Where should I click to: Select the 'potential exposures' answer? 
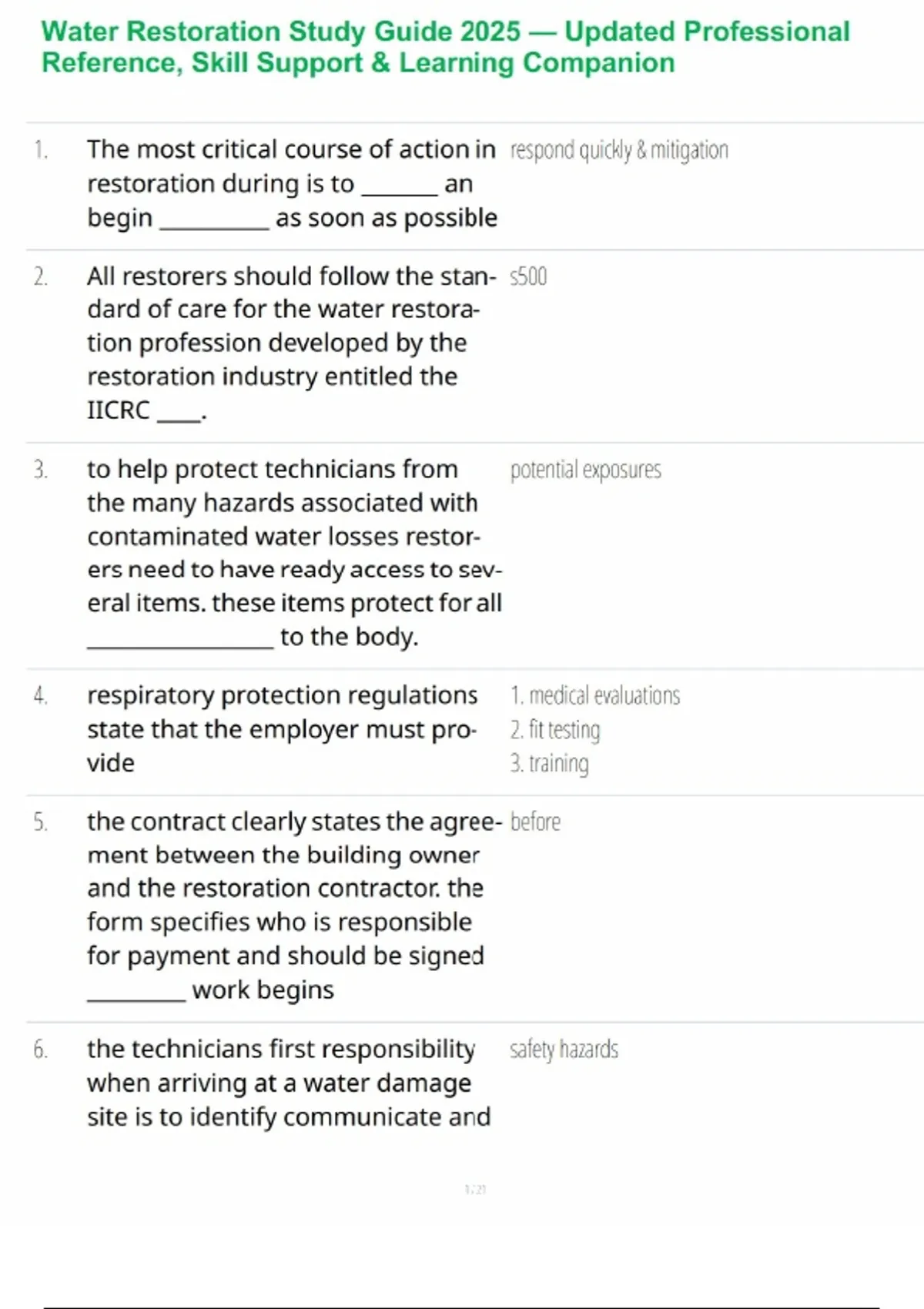tap(585, 470)
